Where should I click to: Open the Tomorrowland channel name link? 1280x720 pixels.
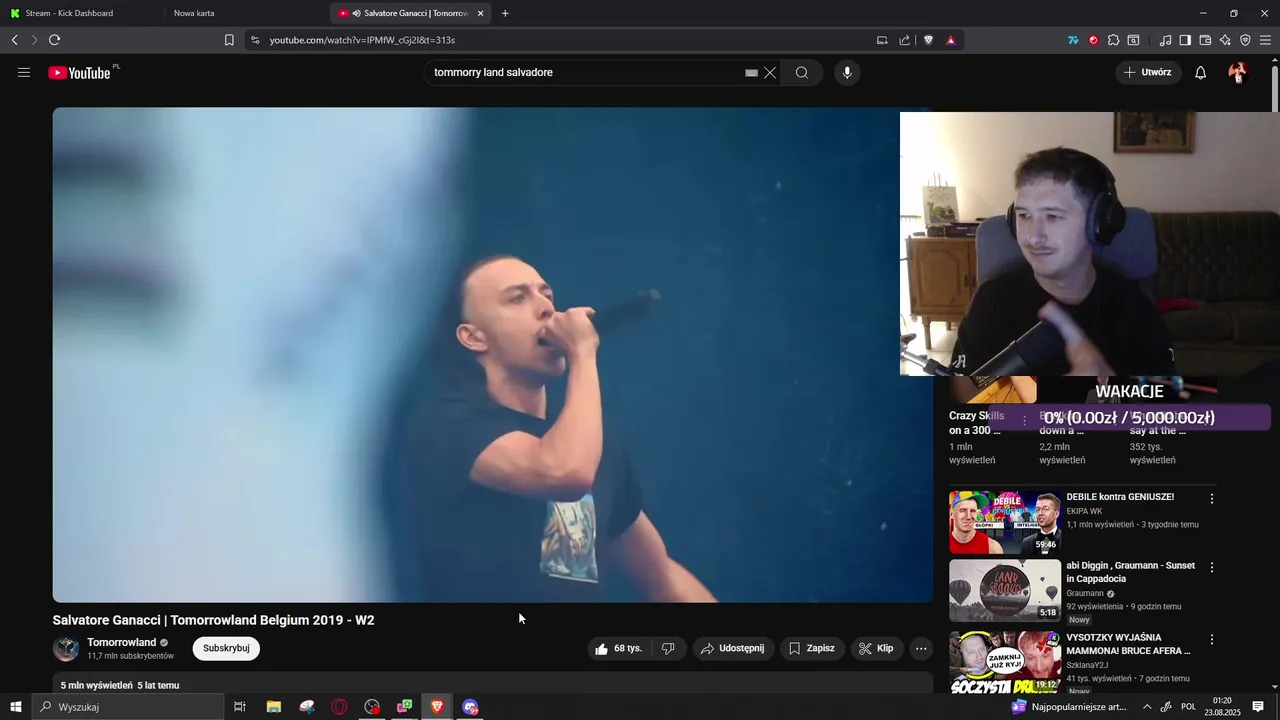(x=121, y=642)
